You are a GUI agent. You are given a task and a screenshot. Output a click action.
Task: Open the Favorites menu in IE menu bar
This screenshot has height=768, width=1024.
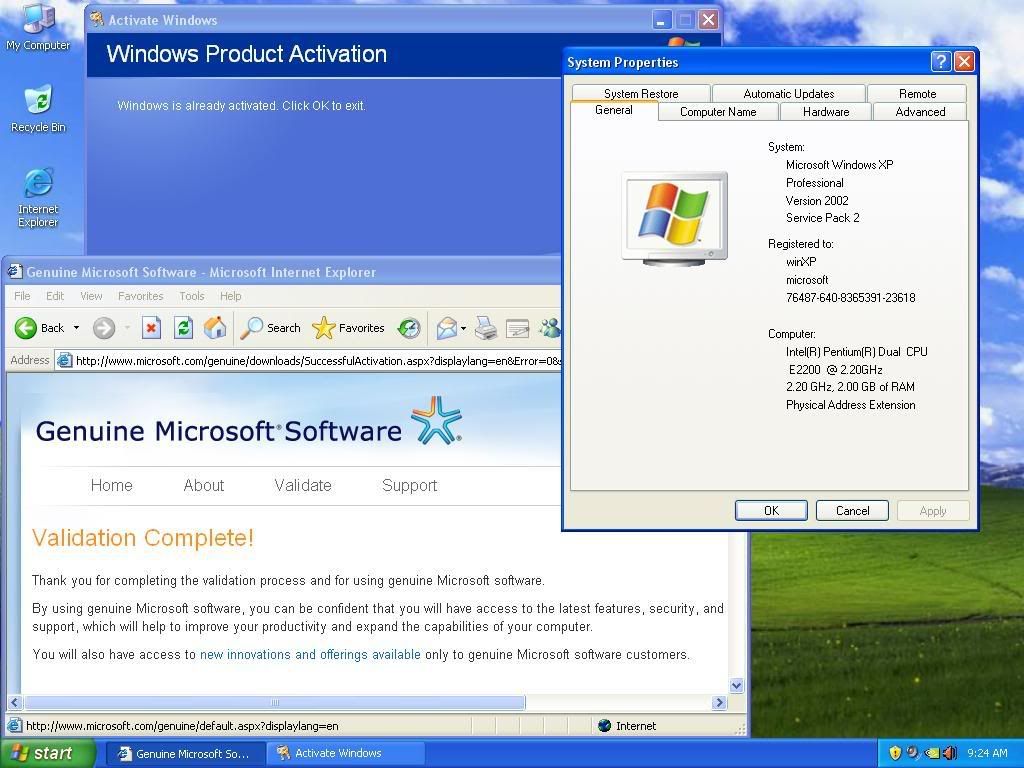140,296
